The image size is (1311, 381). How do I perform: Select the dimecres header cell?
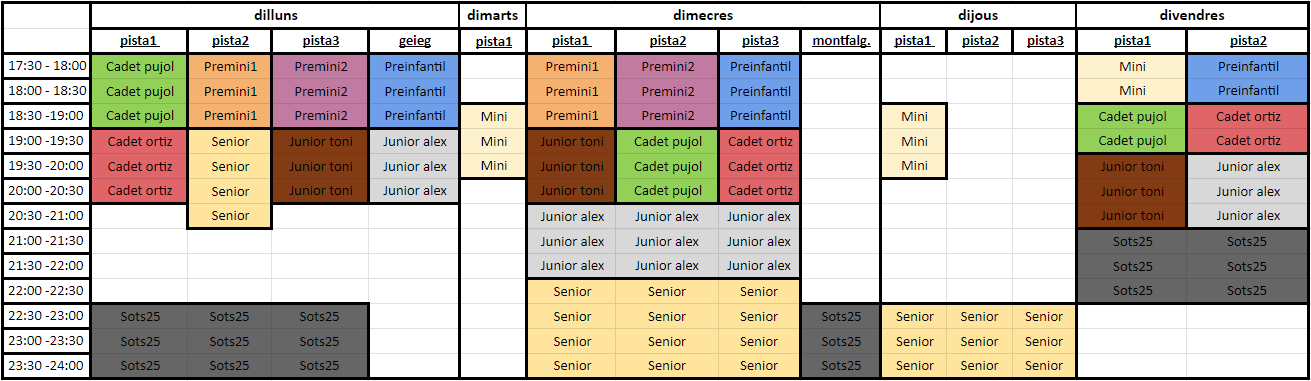click(x=703, y=16)
